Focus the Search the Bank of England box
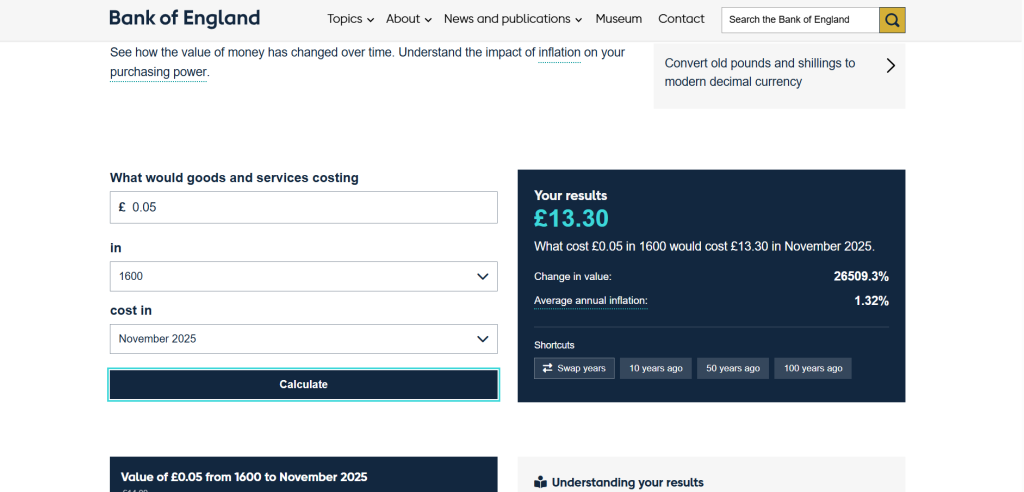 pos(799,20)
